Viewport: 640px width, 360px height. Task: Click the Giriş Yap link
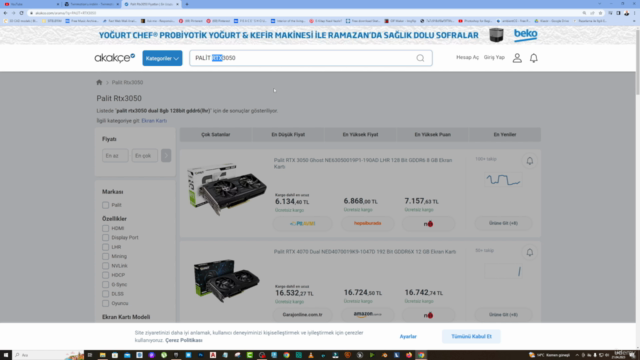pos(494,58)
